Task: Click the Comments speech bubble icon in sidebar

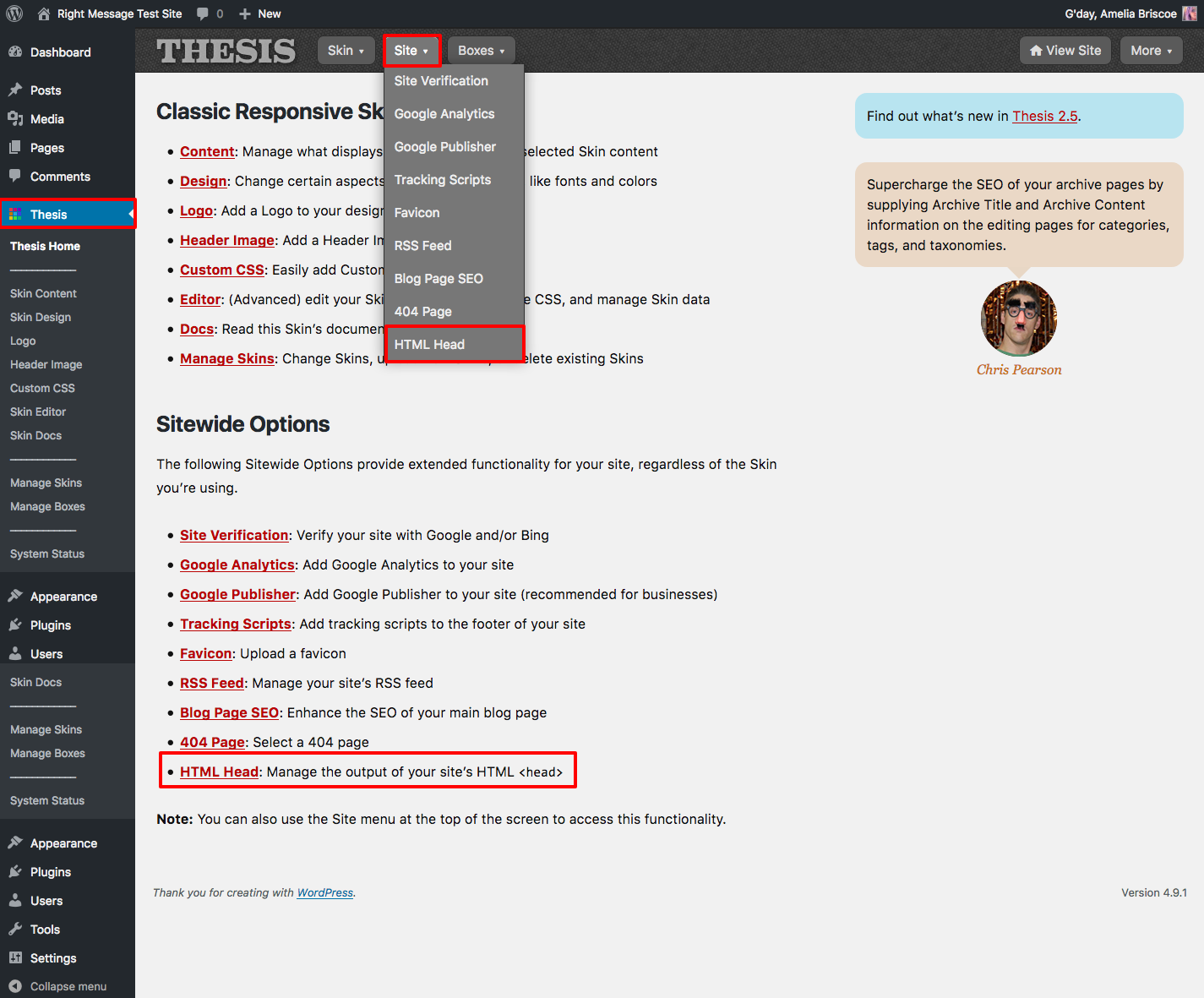Action: click(x=15, y=176)
